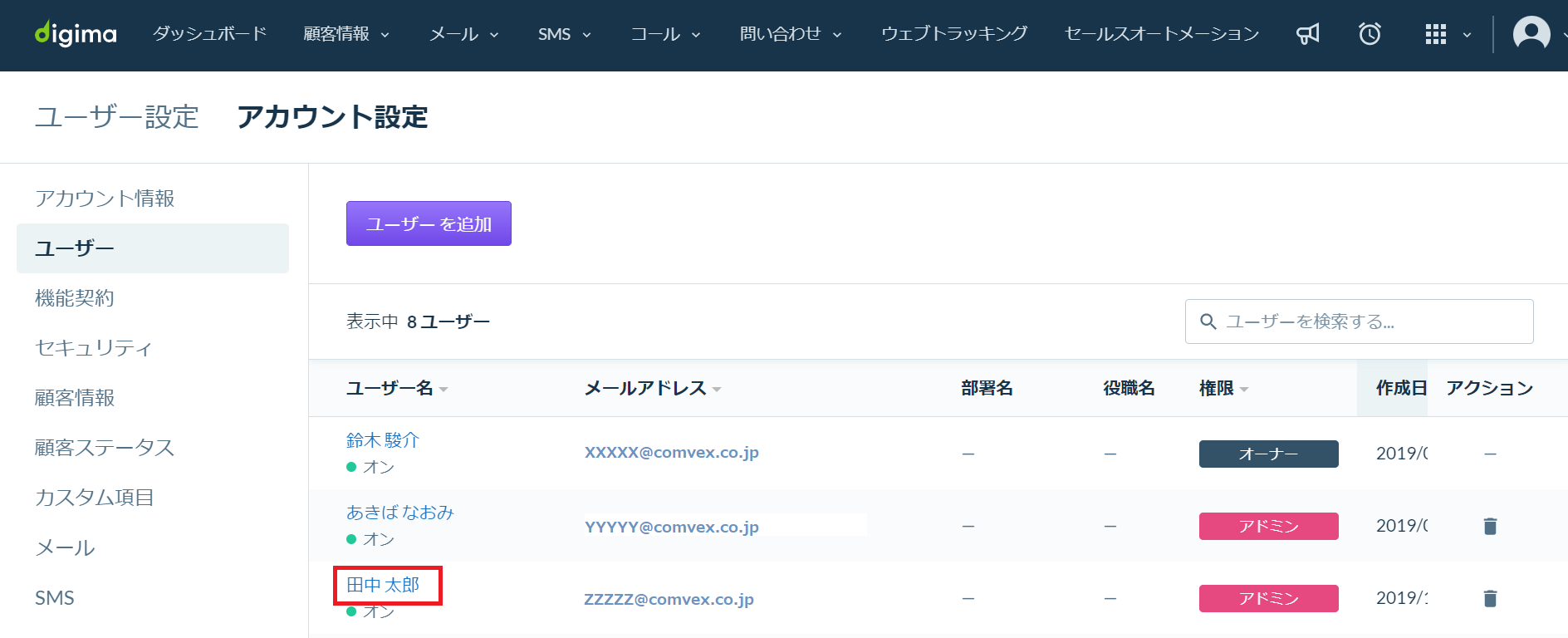Click あきば なおみ's アドミン badge
The image size is (1568, 638).
tap(1269, 526)
